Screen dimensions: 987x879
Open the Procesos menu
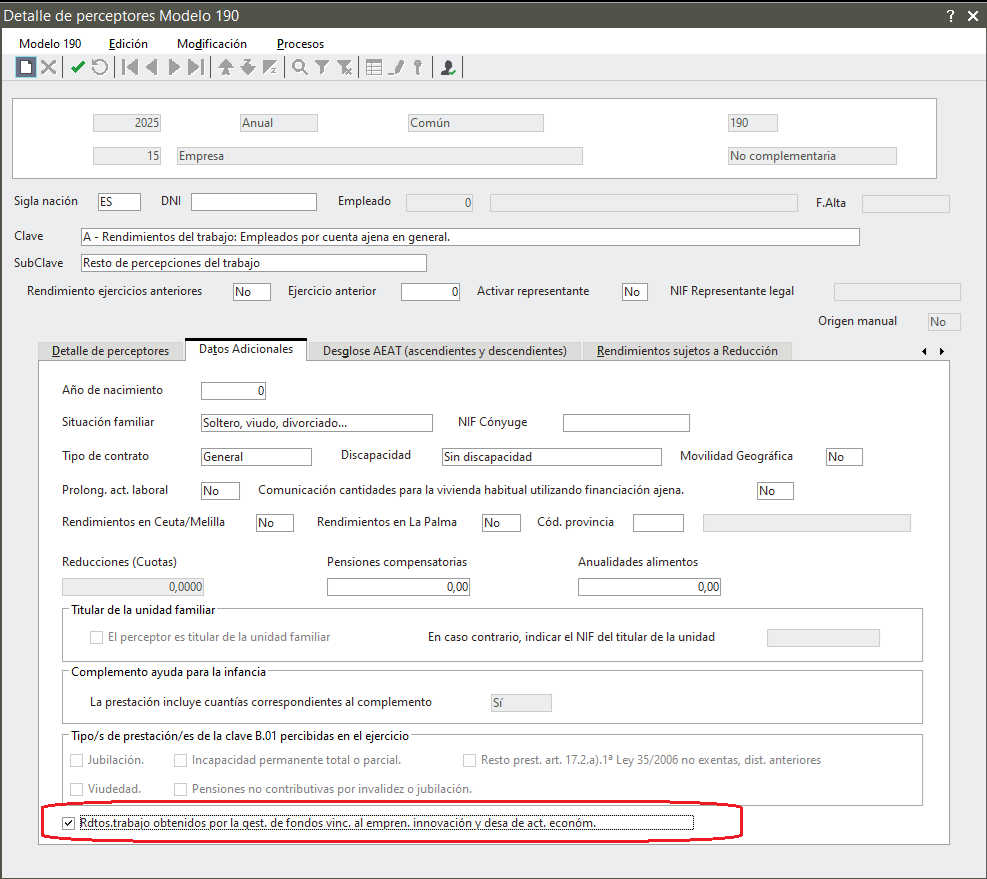click(x=300, y=44)
